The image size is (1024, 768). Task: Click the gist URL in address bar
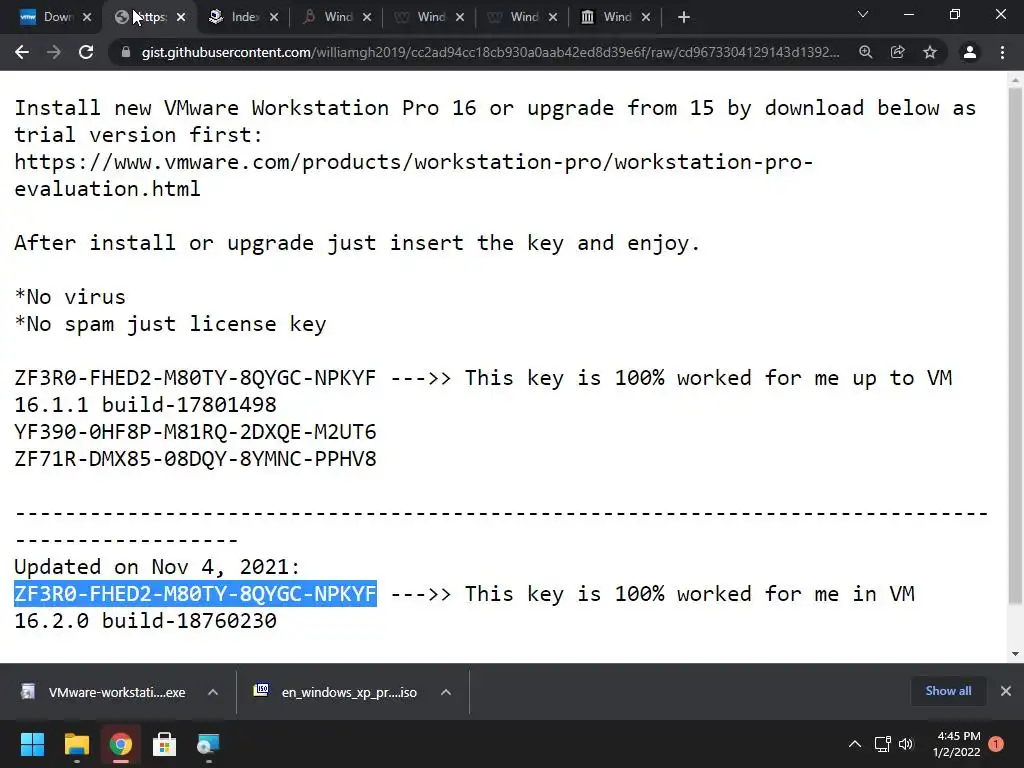[x=490, y=52]
